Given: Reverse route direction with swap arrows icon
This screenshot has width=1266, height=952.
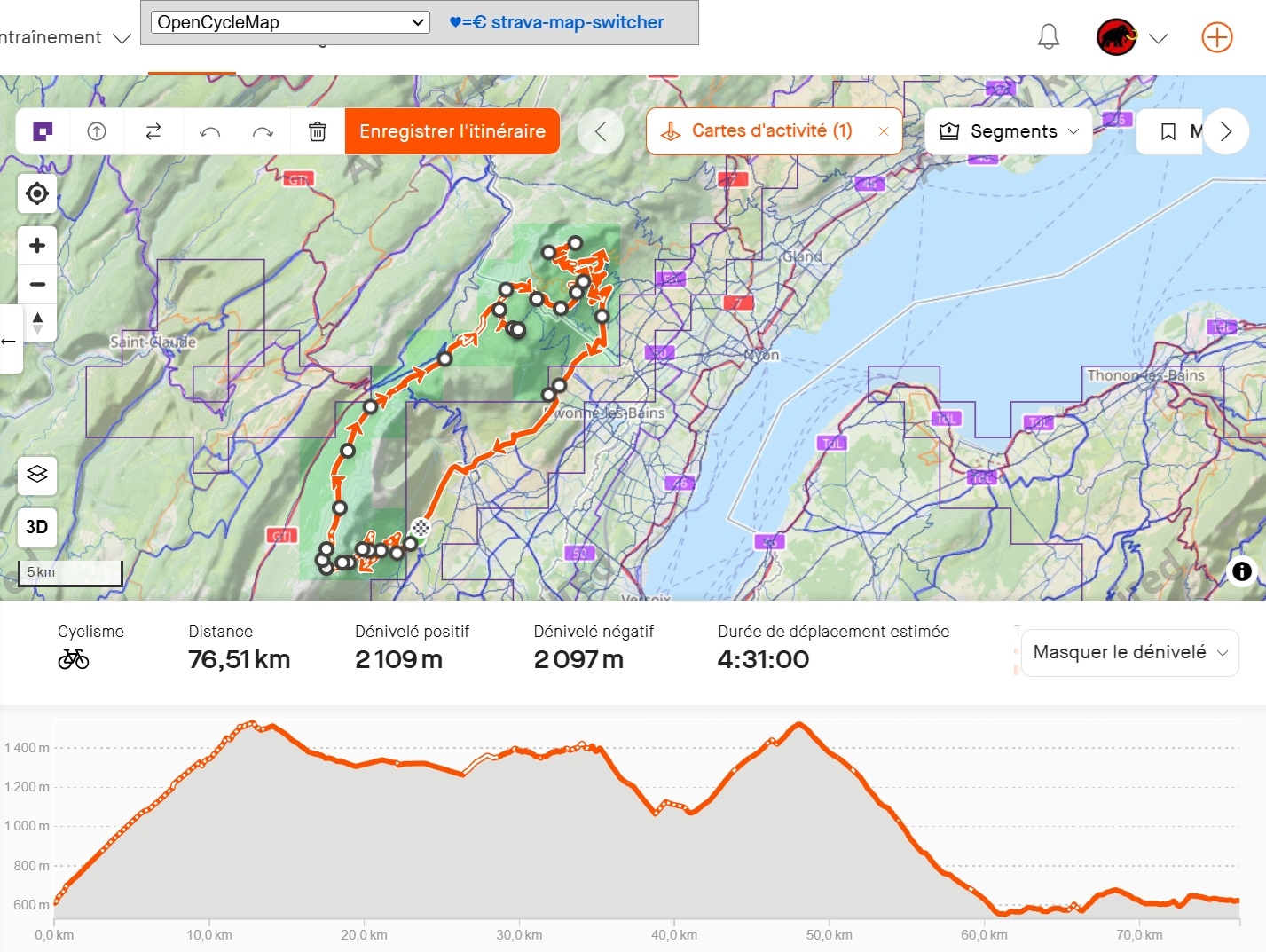Looking at the screenshot, I should point(153,131).
